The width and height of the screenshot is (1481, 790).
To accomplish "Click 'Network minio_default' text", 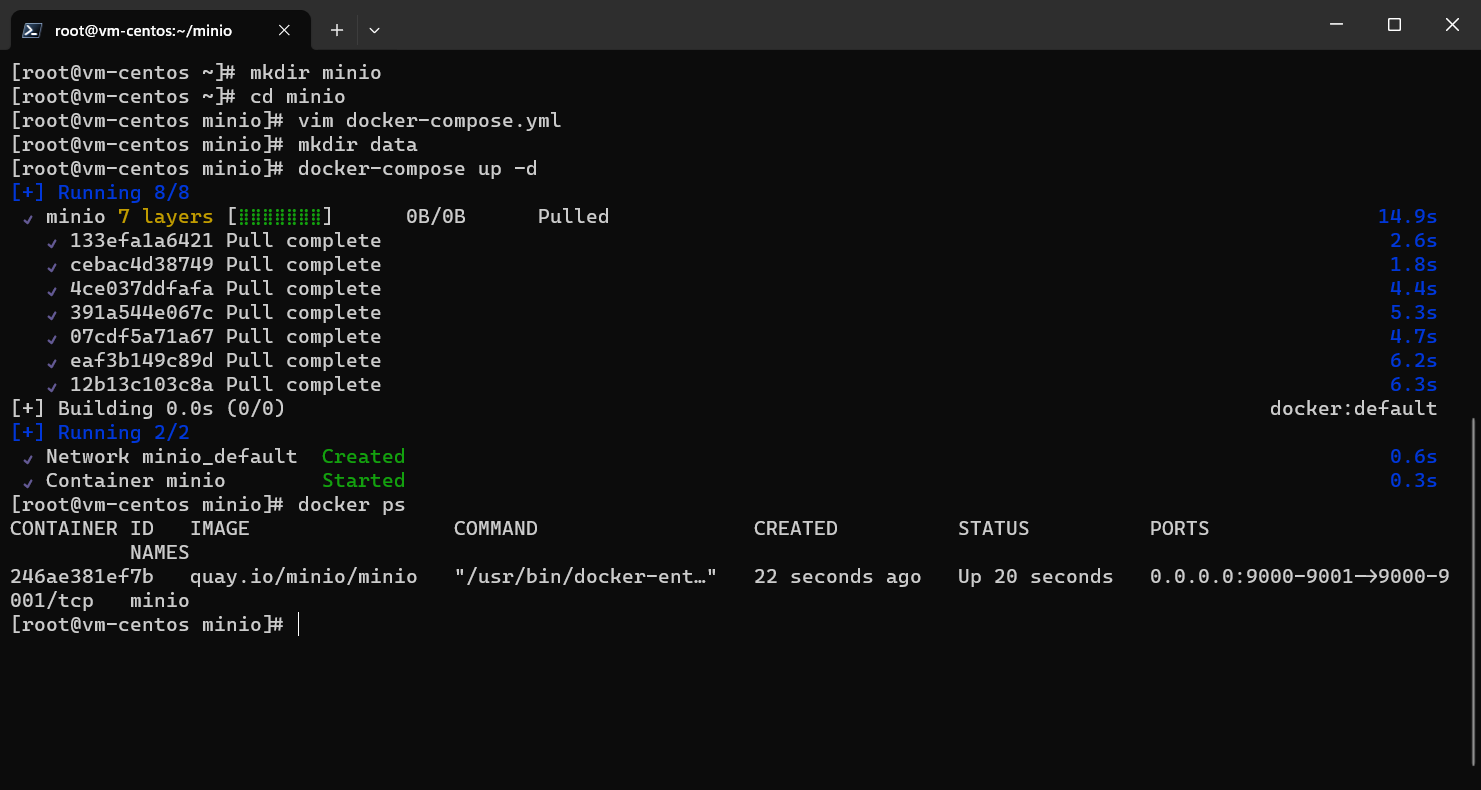I will [x=172, y=457].
